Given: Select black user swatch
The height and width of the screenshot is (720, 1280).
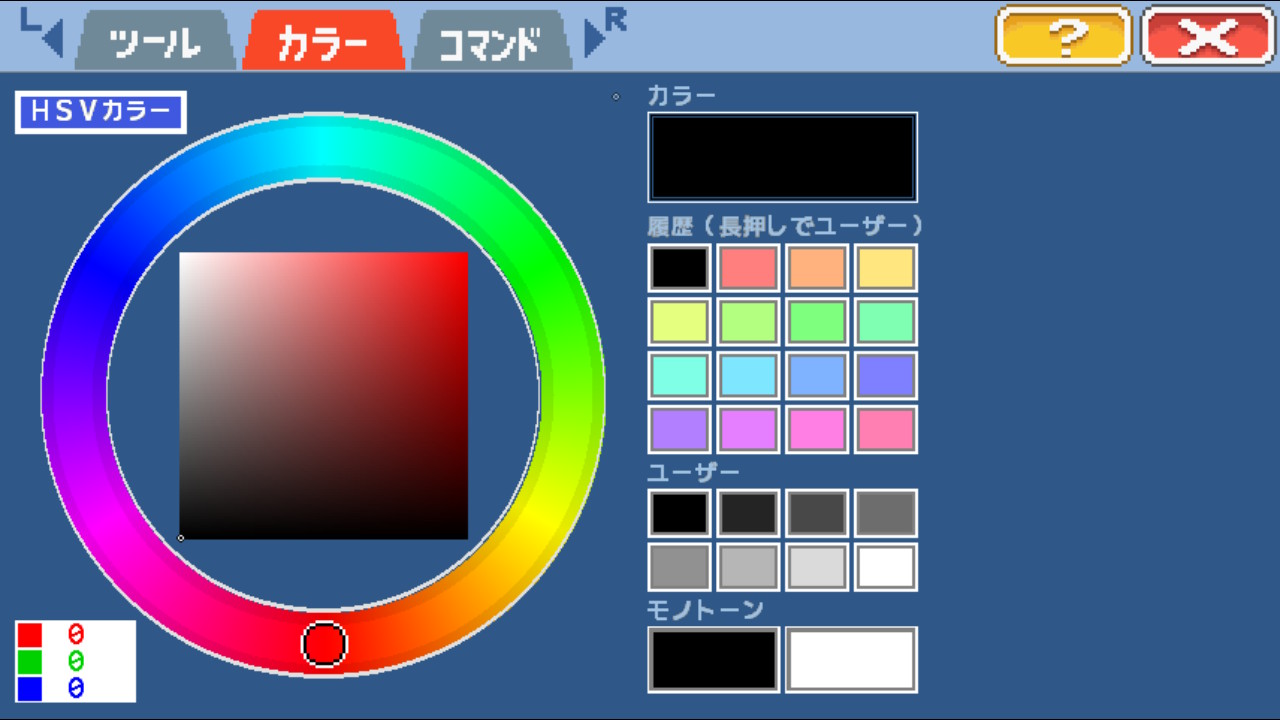Looking at the screenshot, I should pos(680,513).
